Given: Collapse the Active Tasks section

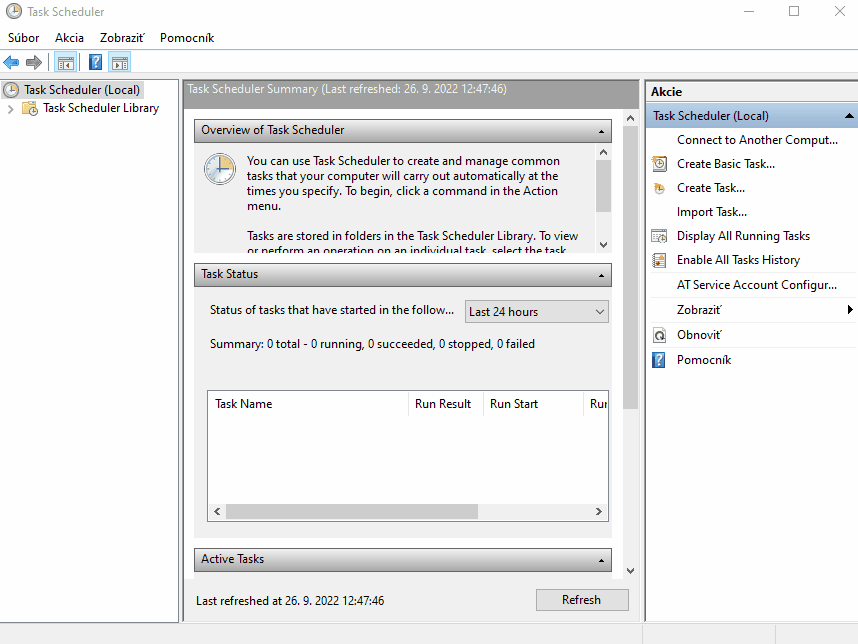Looking at the screenshot, I should (x=601, y=560).
